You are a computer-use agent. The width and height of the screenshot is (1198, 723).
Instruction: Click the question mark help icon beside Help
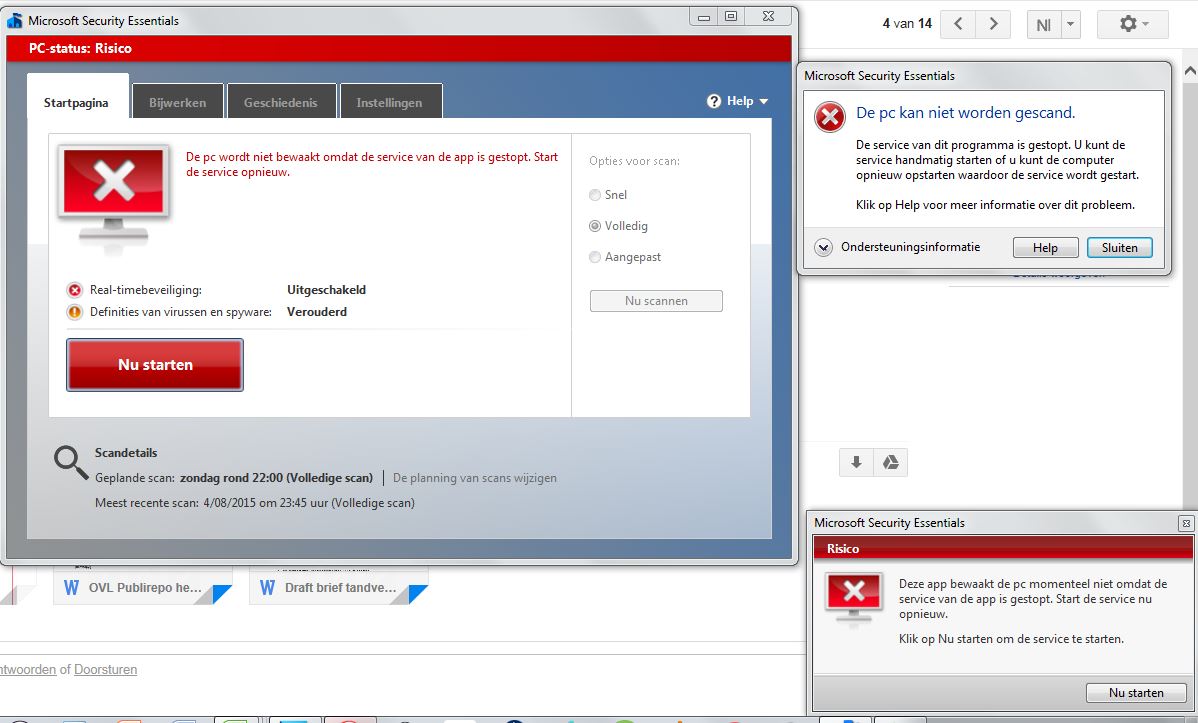coord(714,101)
